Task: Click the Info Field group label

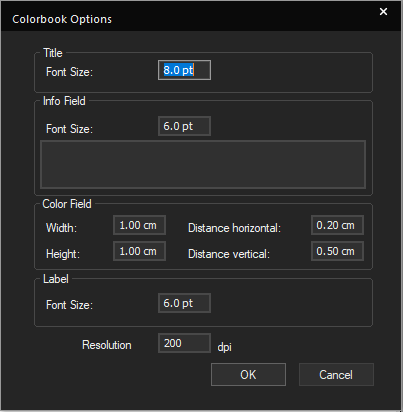Action: 64,101
